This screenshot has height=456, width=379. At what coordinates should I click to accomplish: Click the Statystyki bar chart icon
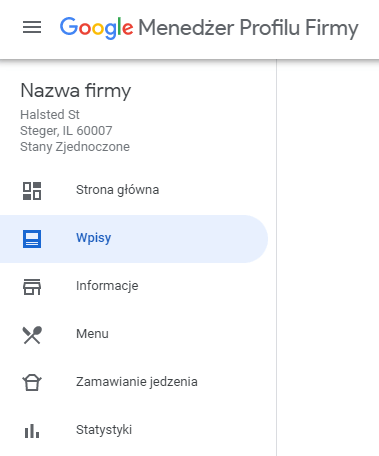tap(32, 431)
